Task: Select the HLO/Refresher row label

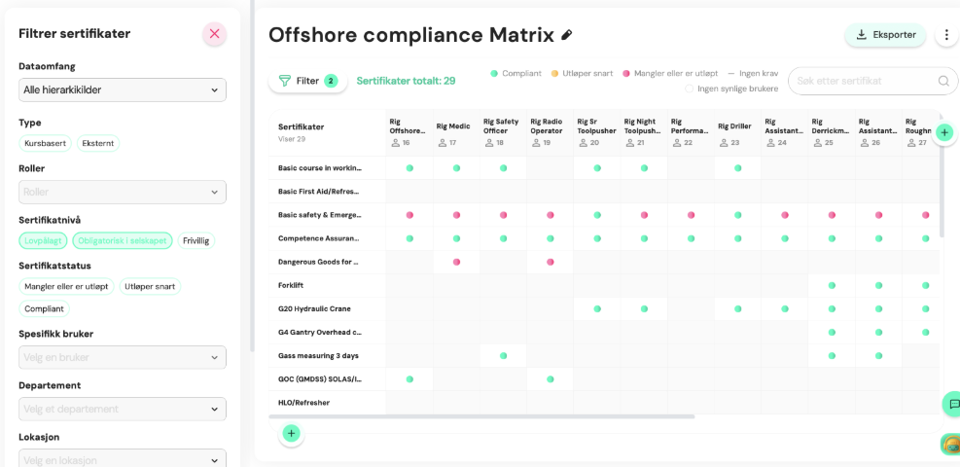Action: (x=304, y=403)
